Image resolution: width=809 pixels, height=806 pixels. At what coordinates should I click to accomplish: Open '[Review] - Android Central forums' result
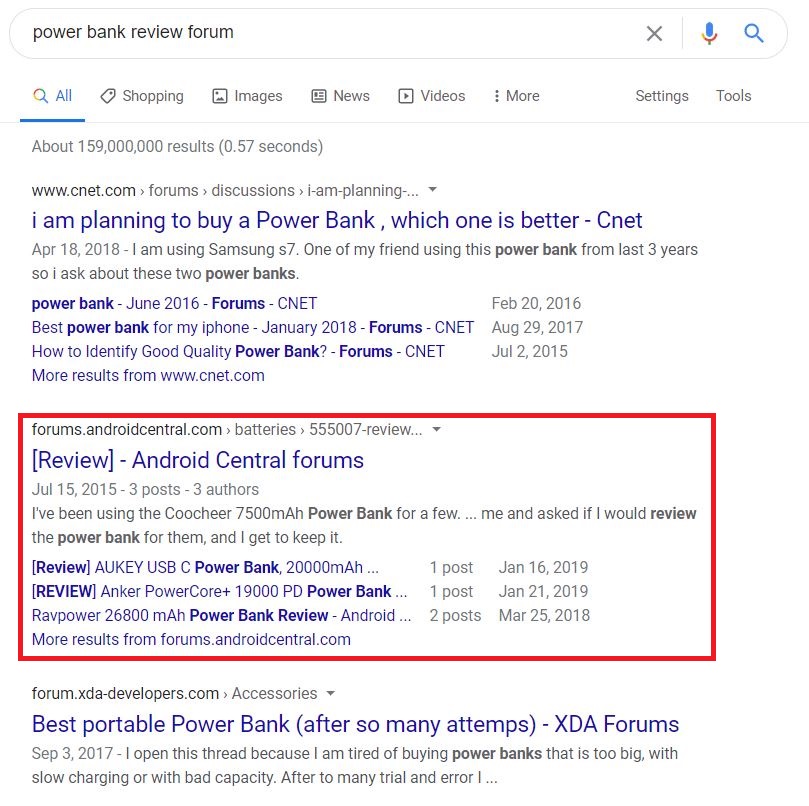[198, 460]
